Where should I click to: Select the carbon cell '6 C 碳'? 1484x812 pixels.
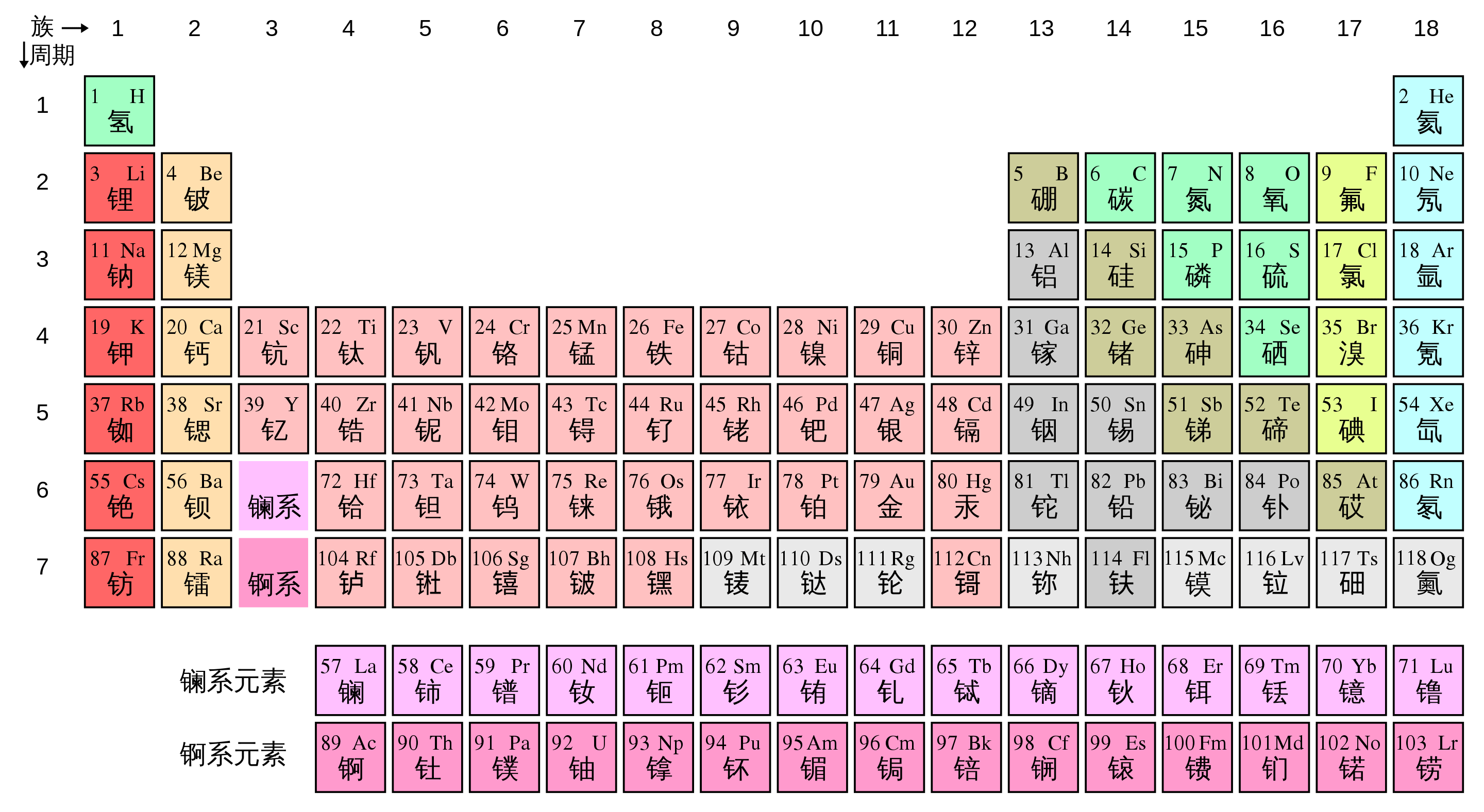point(1120,188)
